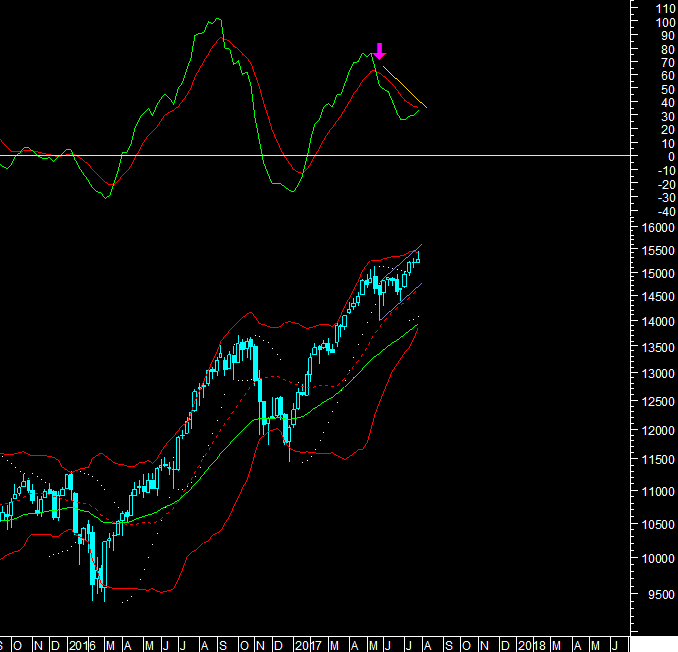Select the 100 indicator scale value
Image resolution: width=678 pixels, height=652 pixels.
click(665, 22)
